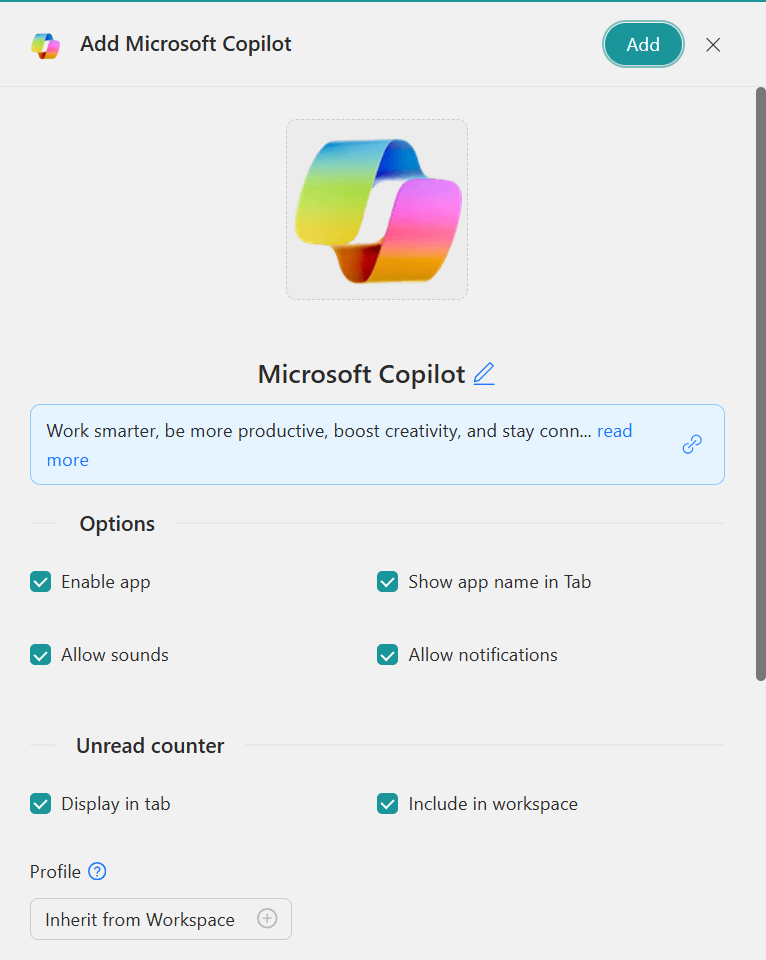Image resolution: width=766 pixels, height=960 pixels.
Task: Disable the Allow sounds checkbox
Action: click(x=40, y=655)
